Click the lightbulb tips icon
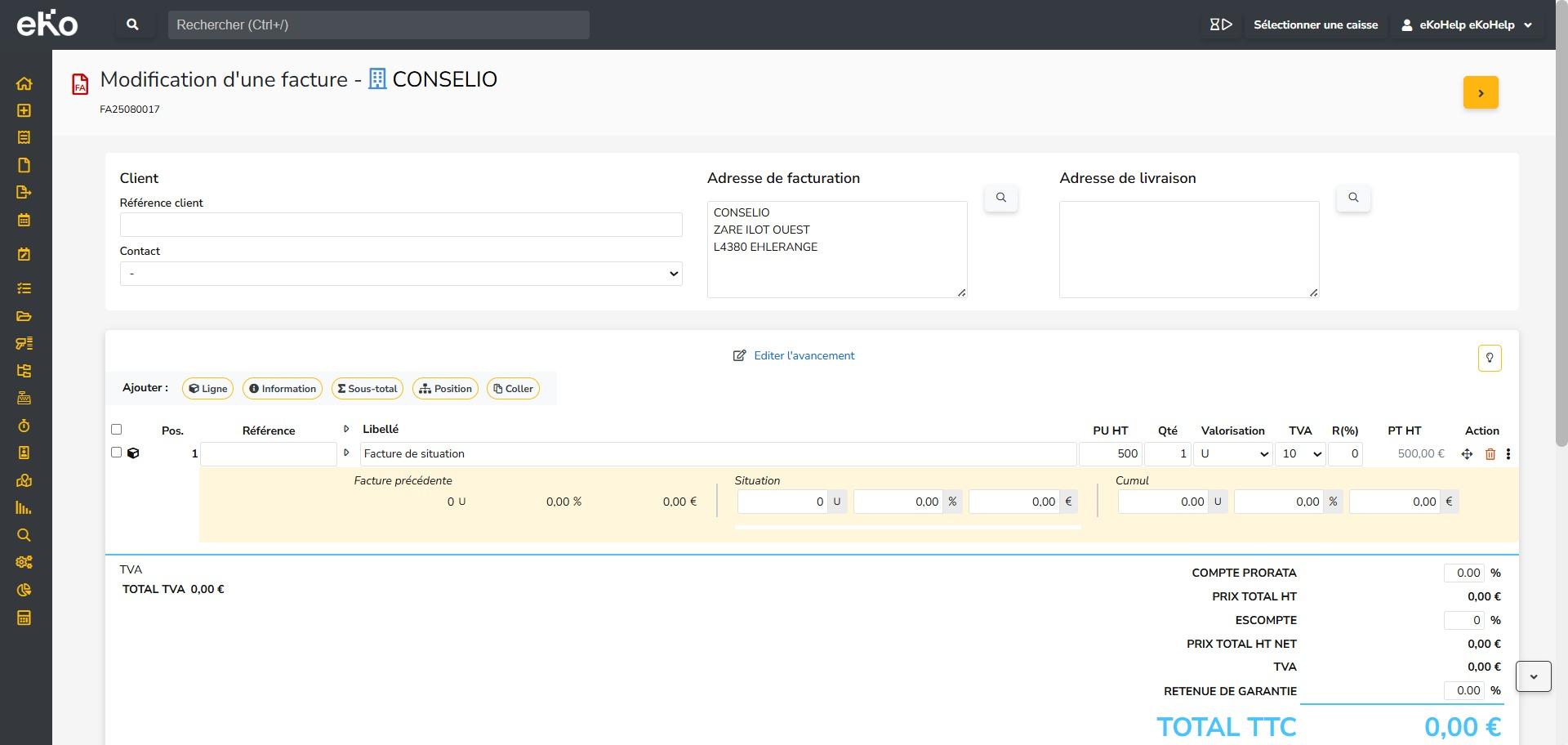1568x745 pixels. pyautogui.click(x=1489, y=358)
